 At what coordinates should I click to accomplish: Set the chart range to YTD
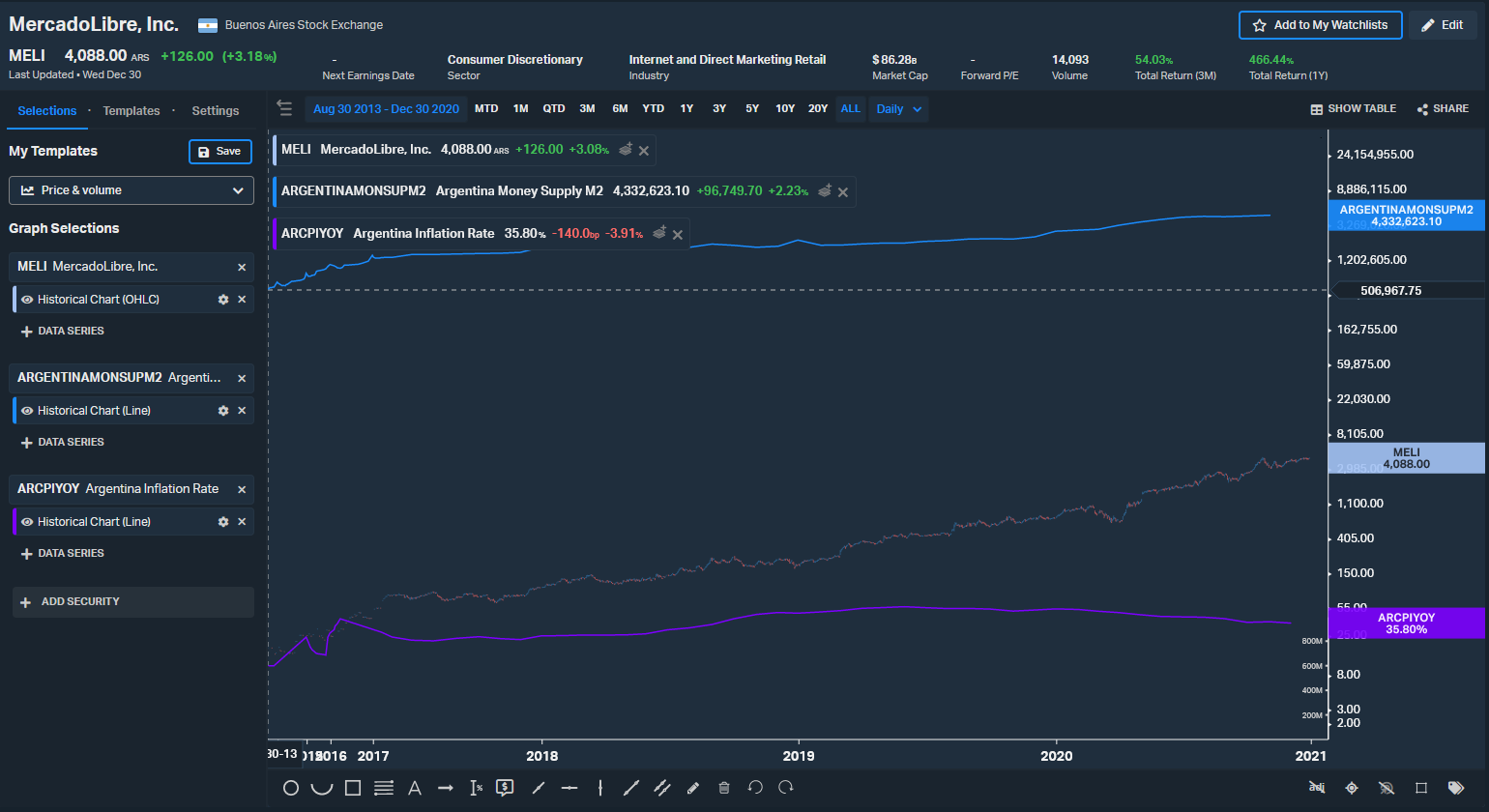(654, 109)
